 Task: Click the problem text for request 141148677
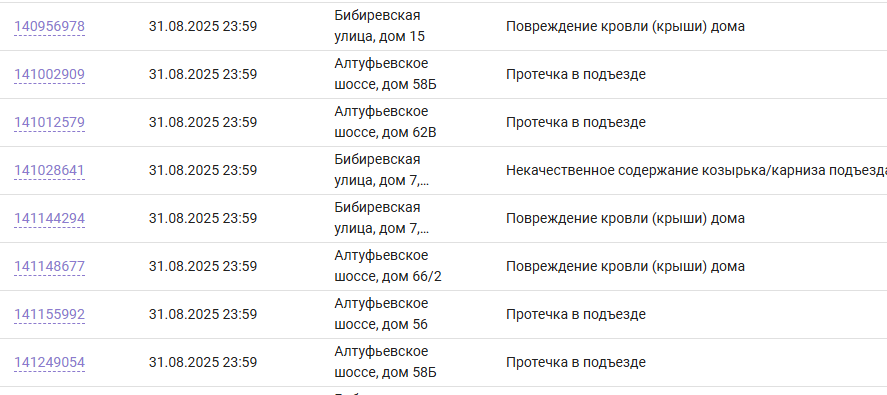pos(625,266)
